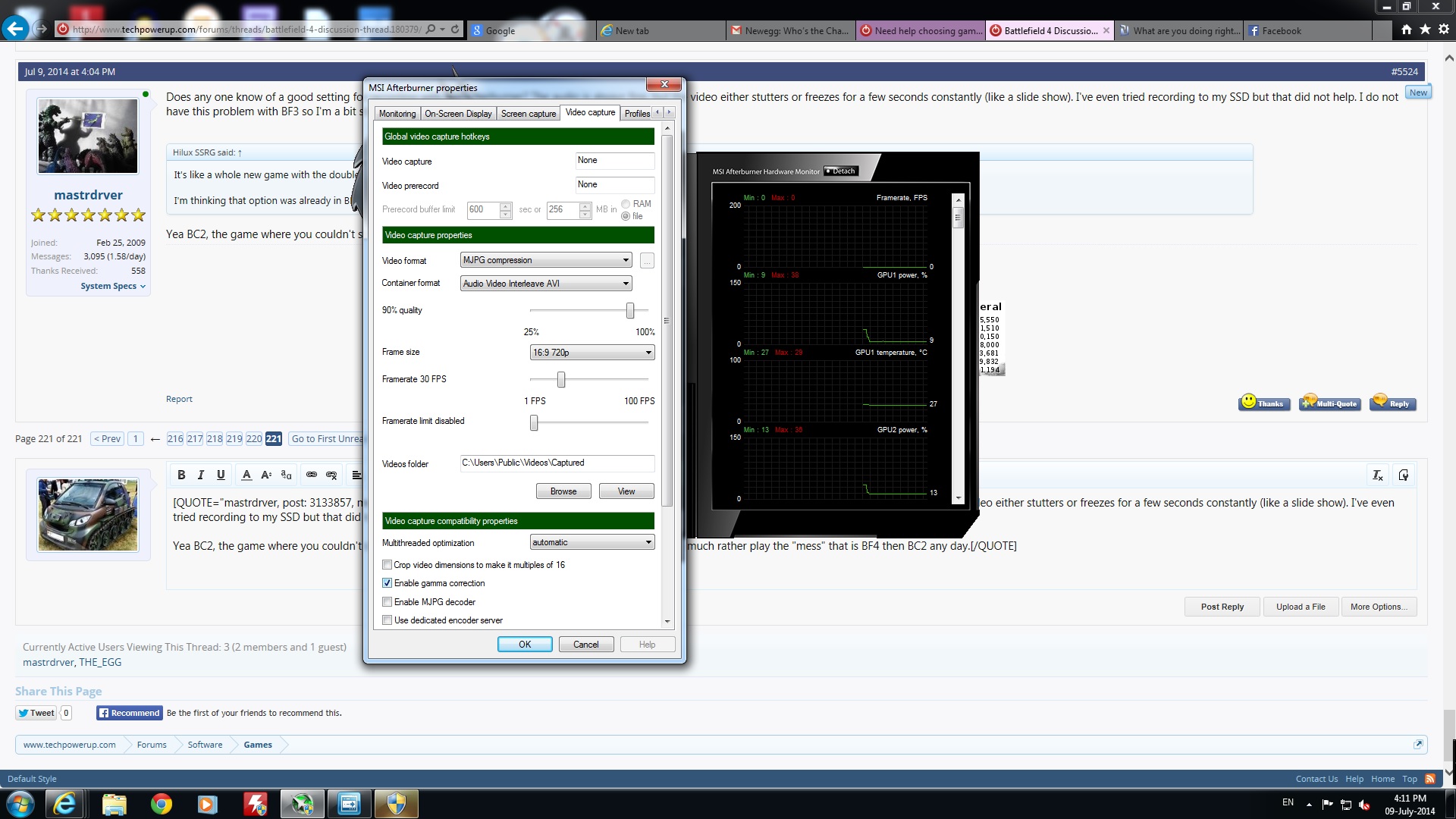Open the Action Center flag icon in the tray
The width and height of the screenshot is (1456, 819).
(x=1327, y=805)
